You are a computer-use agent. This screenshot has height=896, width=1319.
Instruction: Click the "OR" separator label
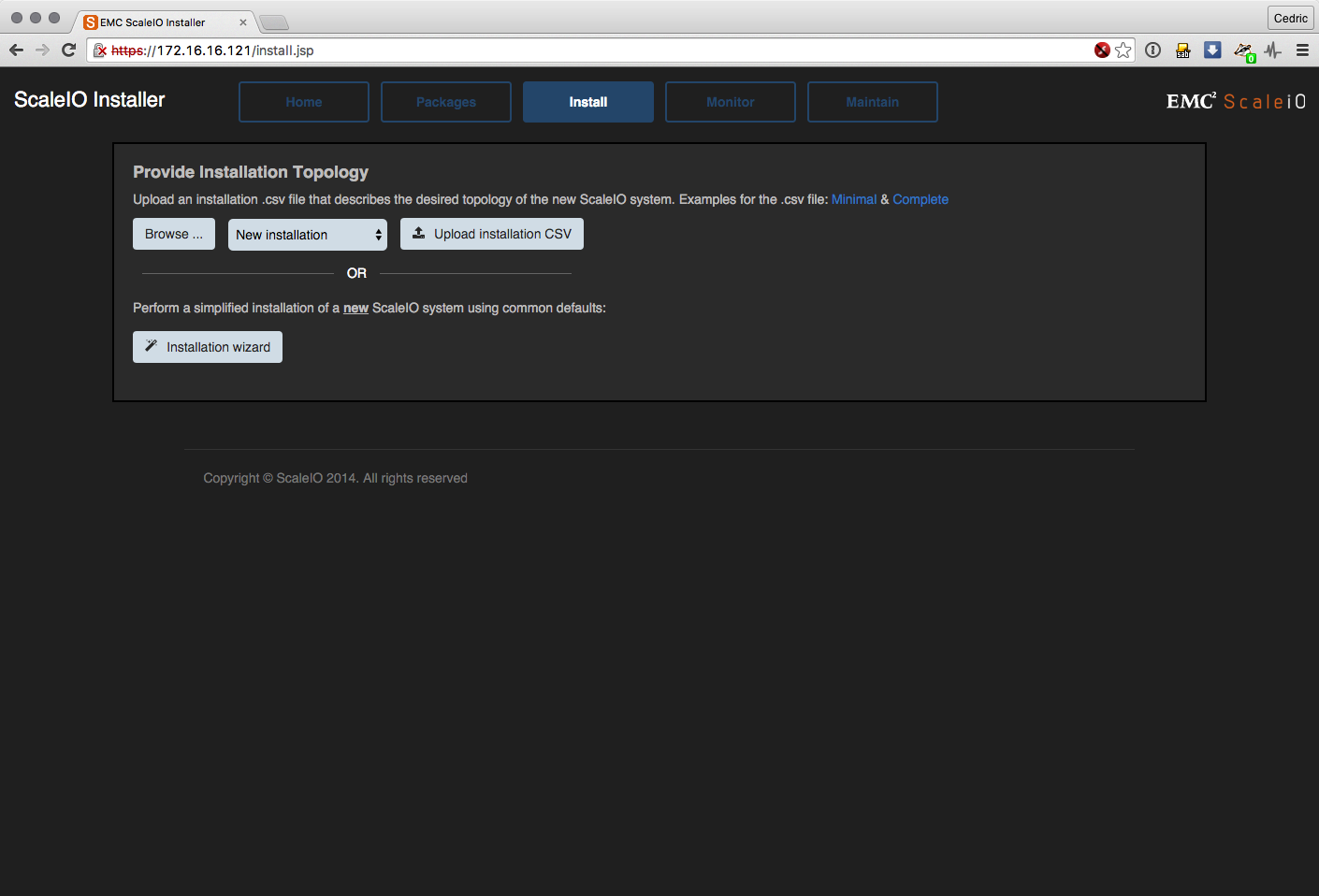coord(356,273)
